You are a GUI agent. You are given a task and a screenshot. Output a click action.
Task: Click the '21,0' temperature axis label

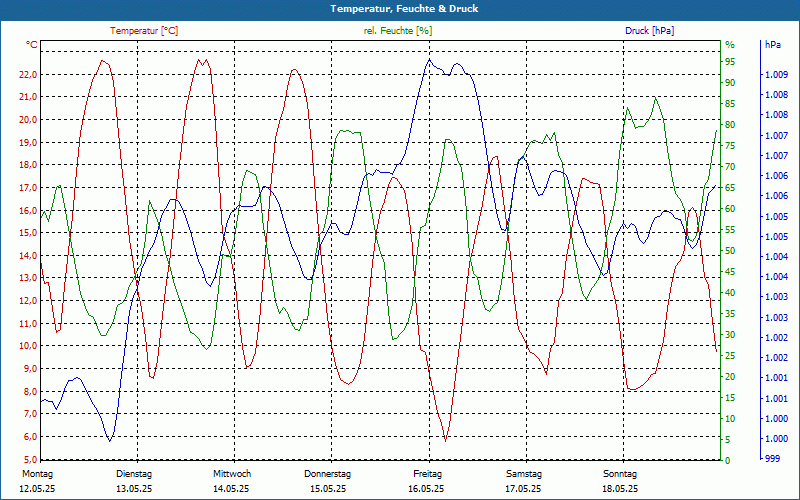point(28,97)
